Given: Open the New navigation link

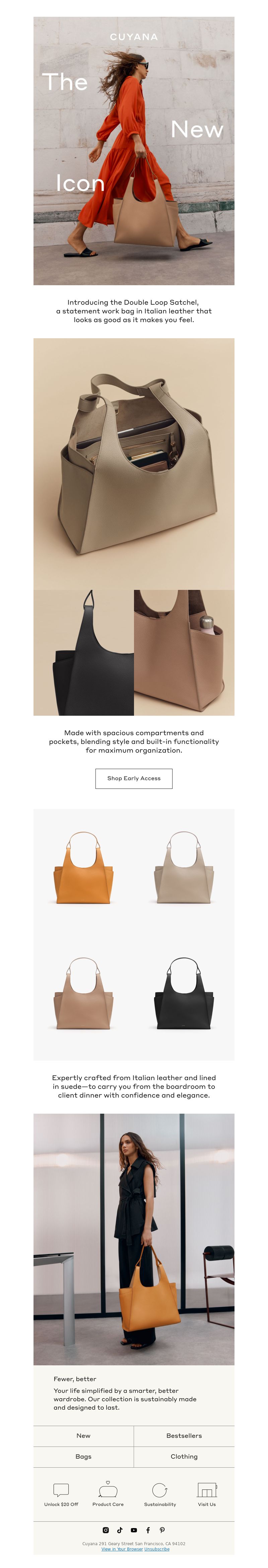Looking at the screenshot, I should coord(83,1435).
